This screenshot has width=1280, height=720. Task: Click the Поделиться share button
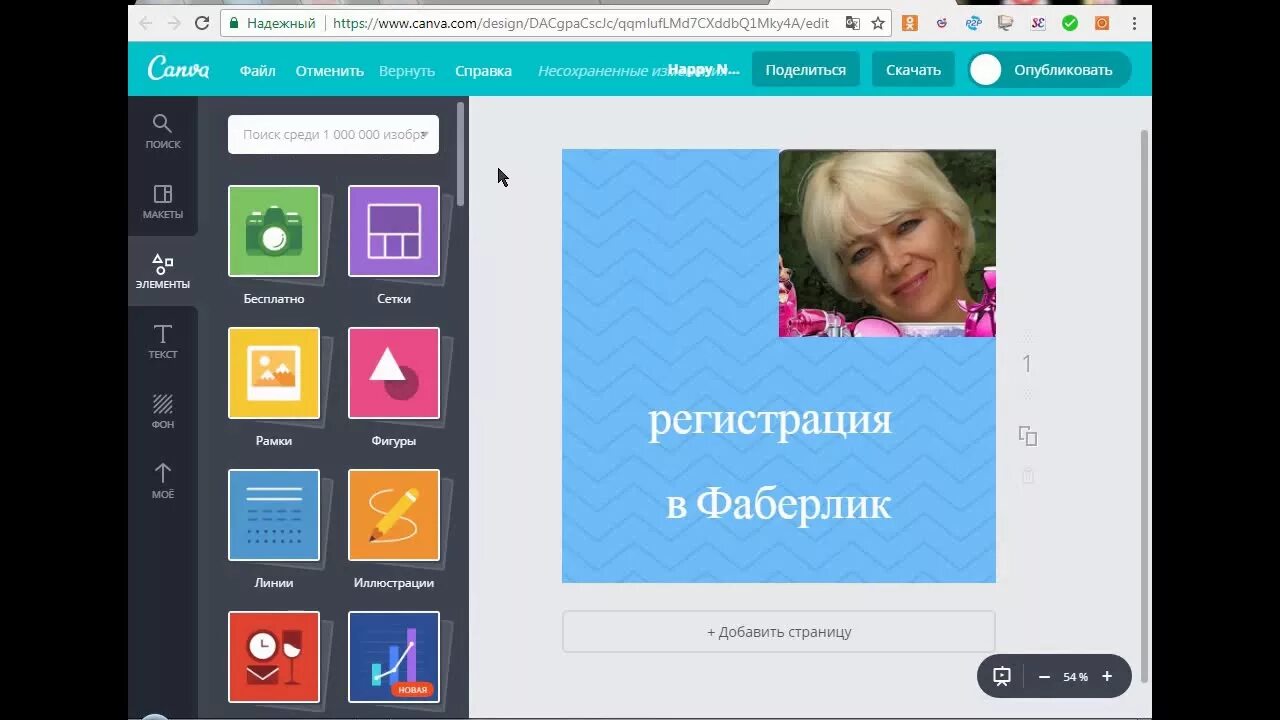[x=806, y=69]
